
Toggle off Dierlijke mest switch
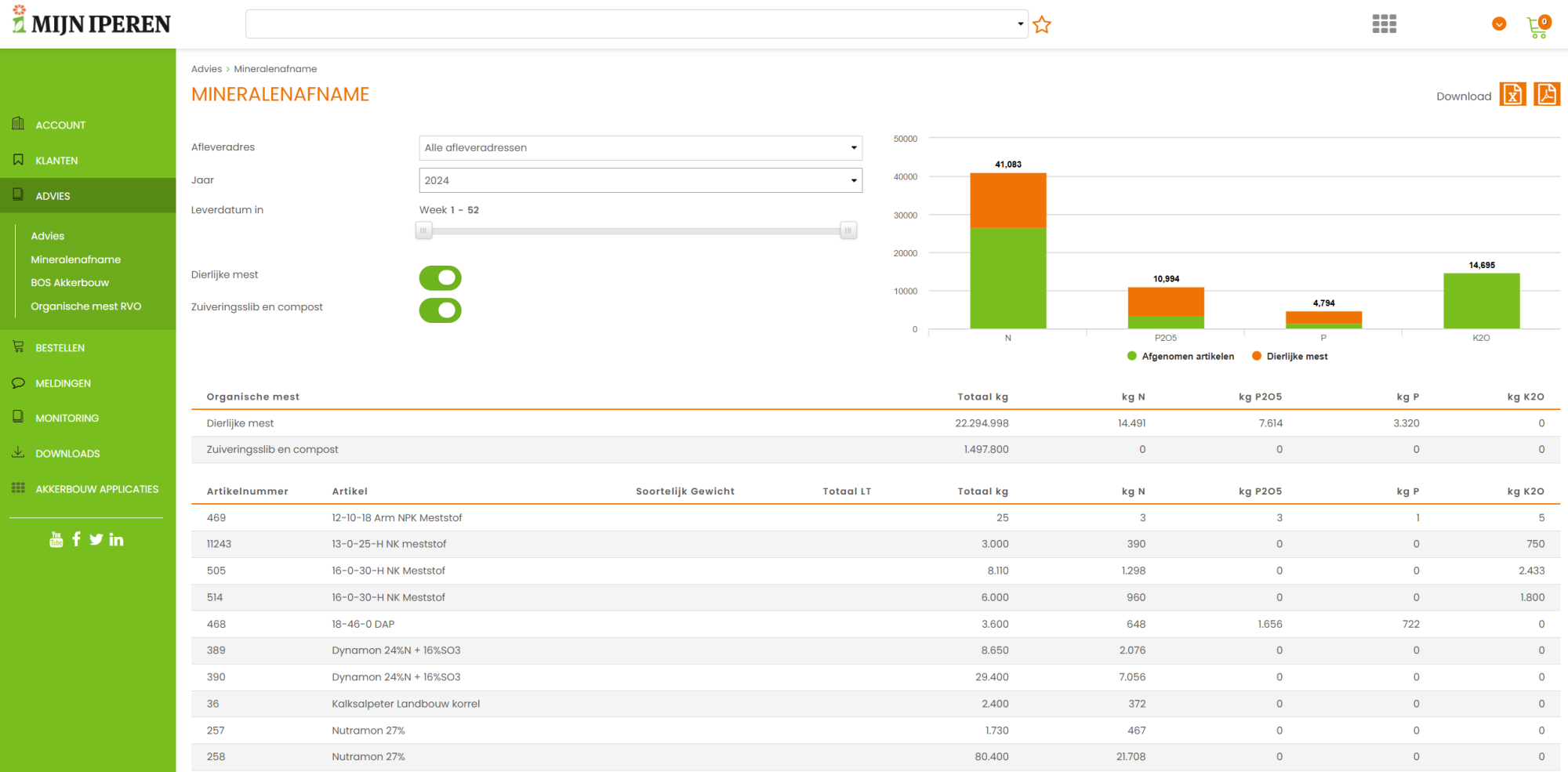tap(440, 277)
